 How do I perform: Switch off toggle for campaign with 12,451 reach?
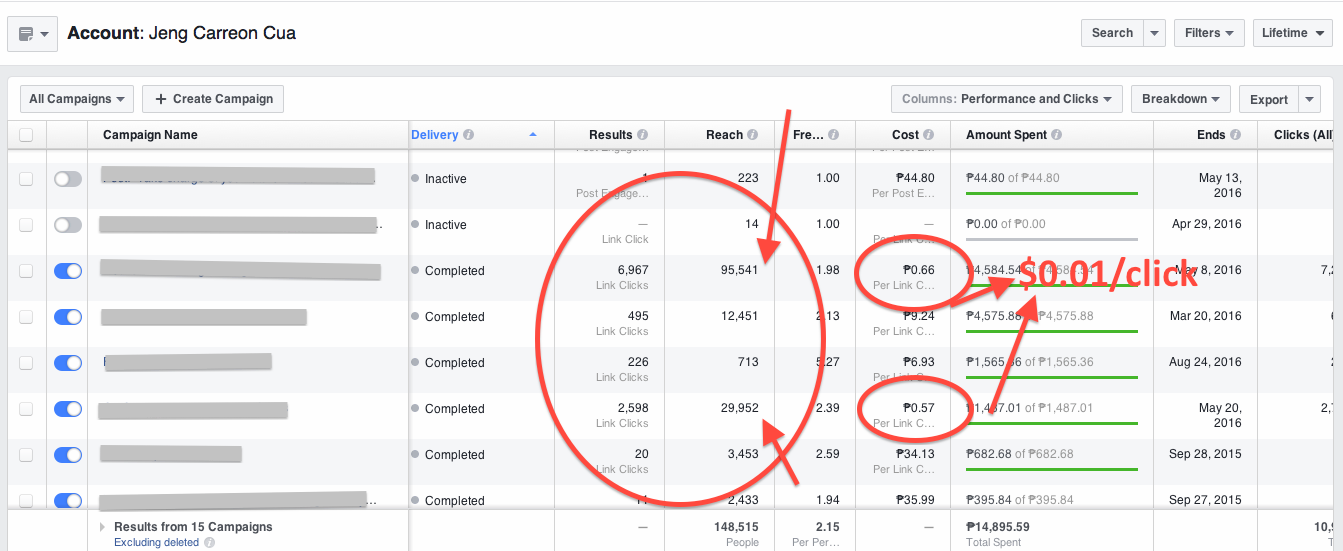(68, 317)
